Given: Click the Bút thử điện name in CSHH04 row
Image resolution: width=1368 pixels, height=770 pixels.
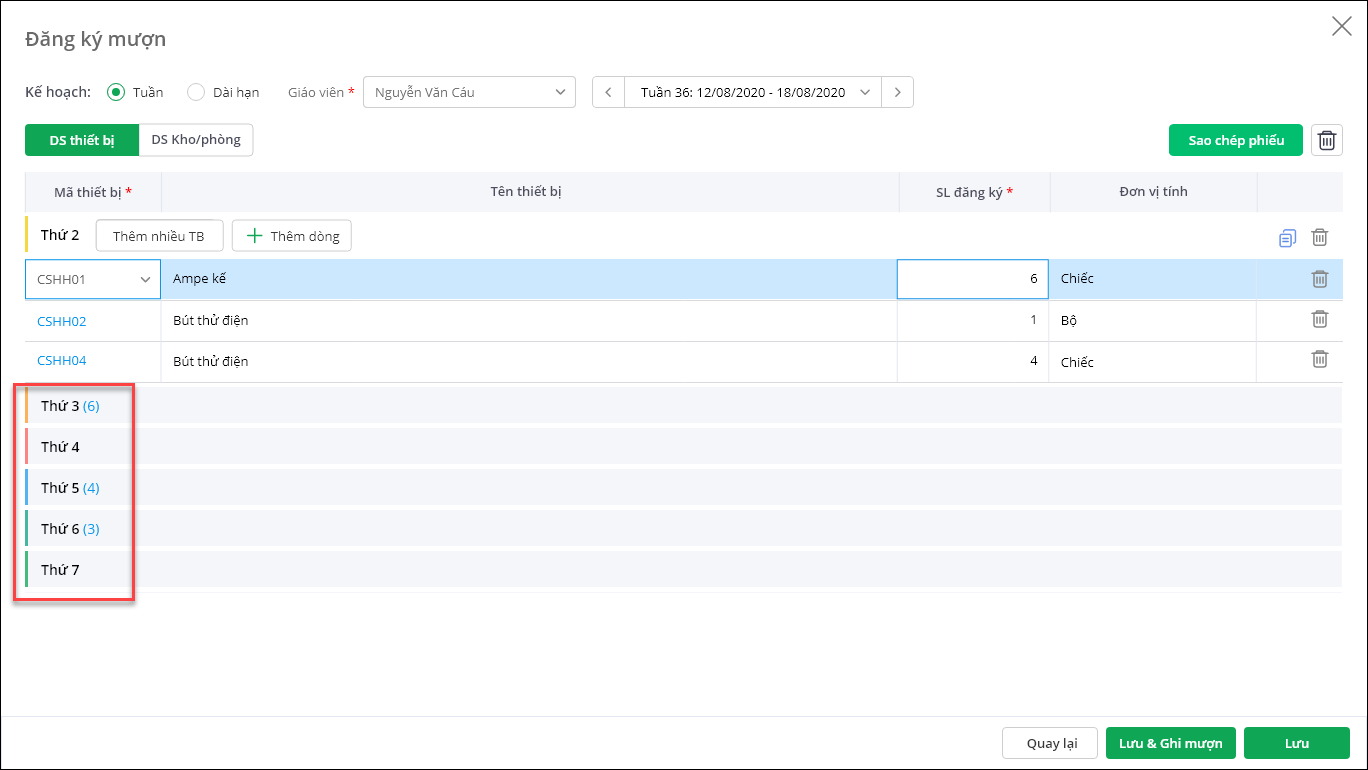Looking at the screenshot, I should coord(211,361).
